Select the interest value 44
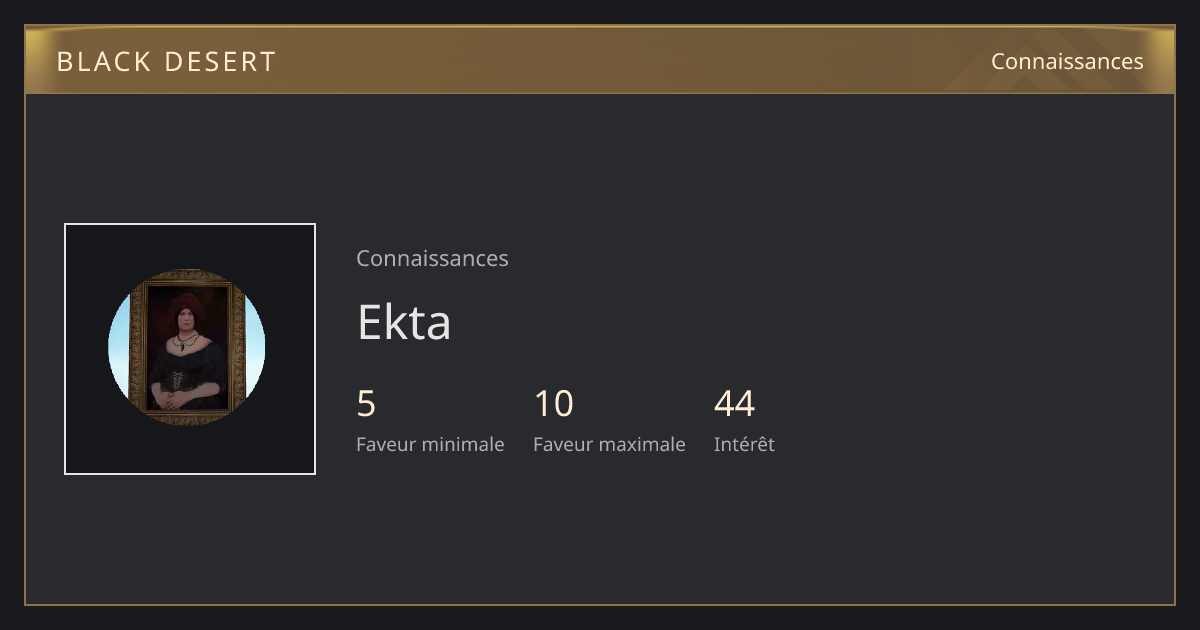 point(734,404)
